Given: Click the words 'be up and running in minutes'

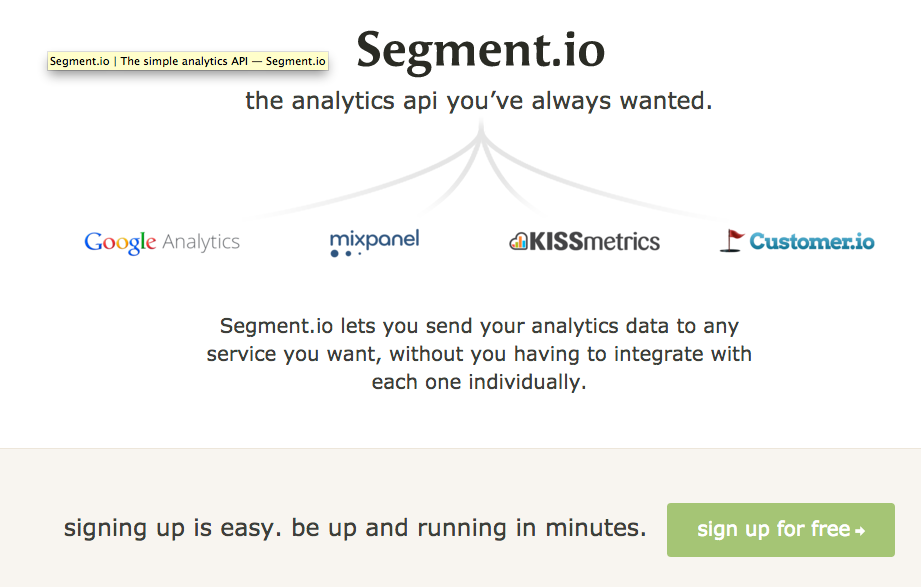Looking at the screenshot, I should [469, 528].
